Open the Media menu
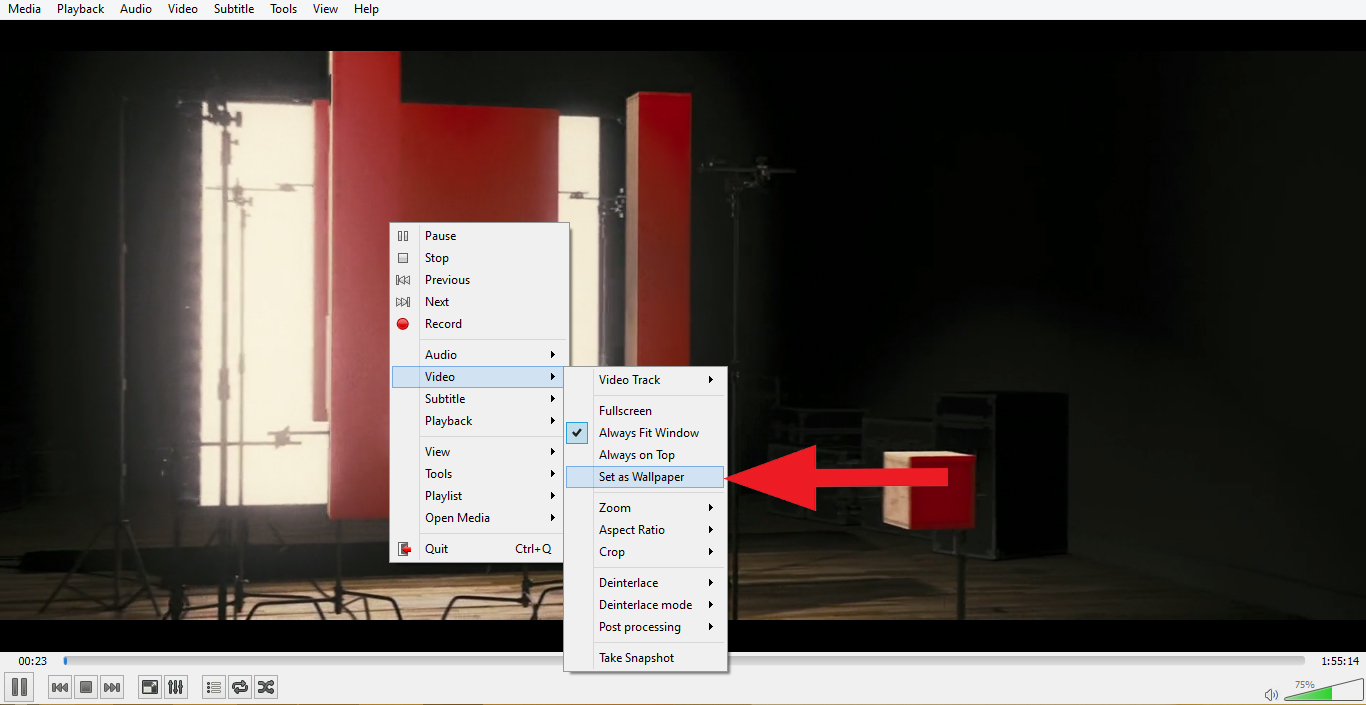The height and width of the screenshot is (705, 1366). click(x=24, y=9)
